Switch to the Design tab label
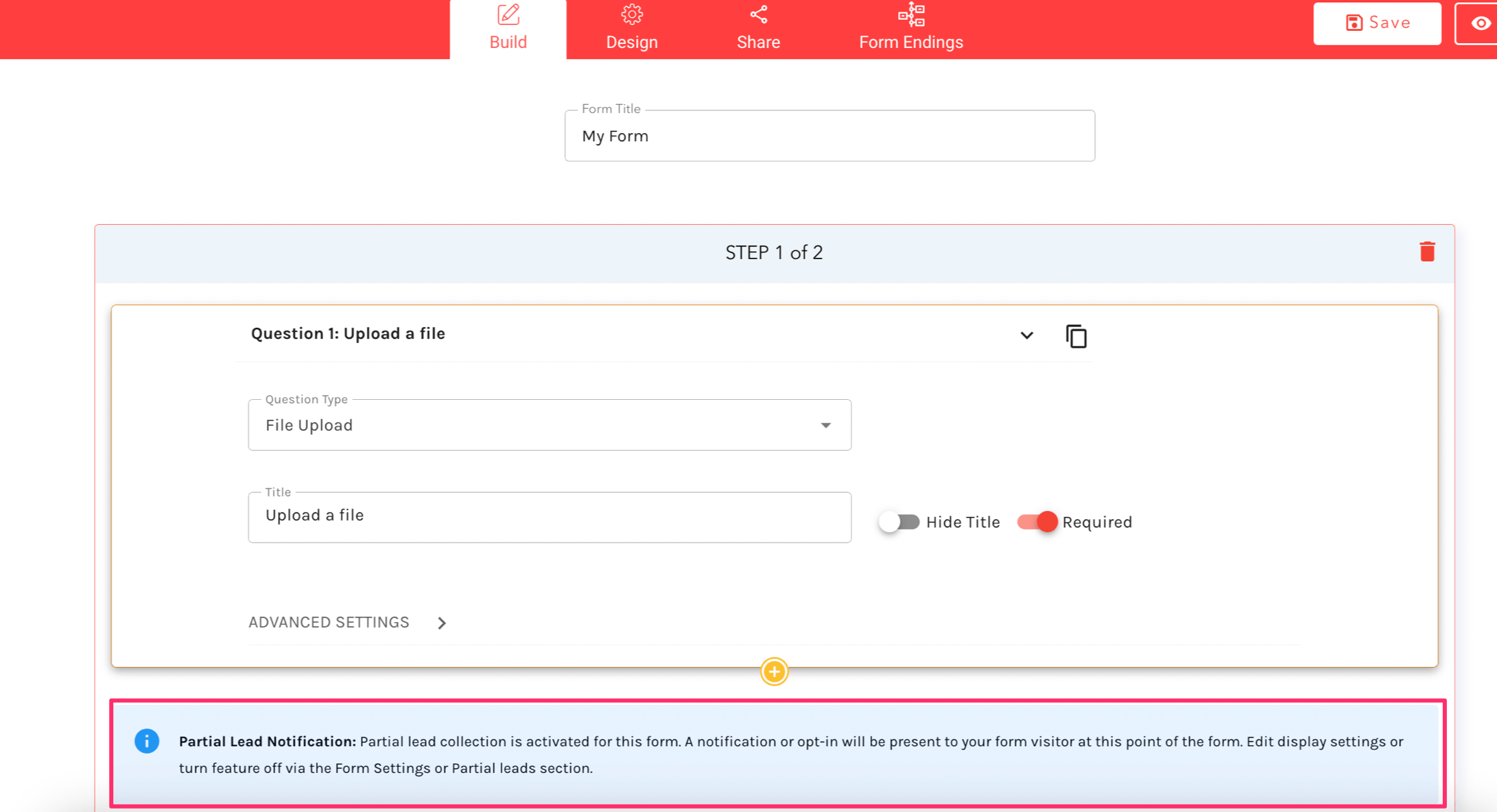The image size is (1497, 812). pyautogui.click(x=631, y=42)
